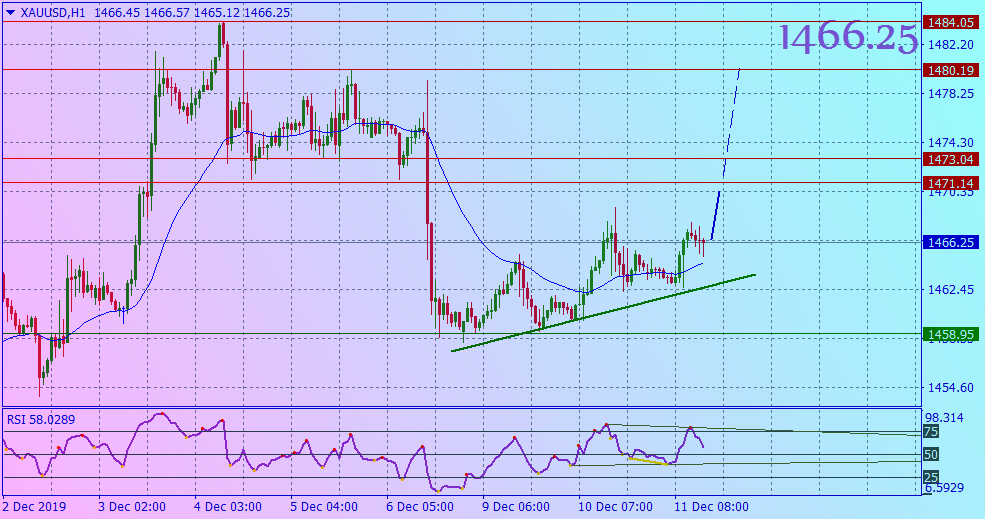This screenshot has width=985, height=519.
Task: Select the 1471.14 red price label
Action: click(x=950, y=183)
